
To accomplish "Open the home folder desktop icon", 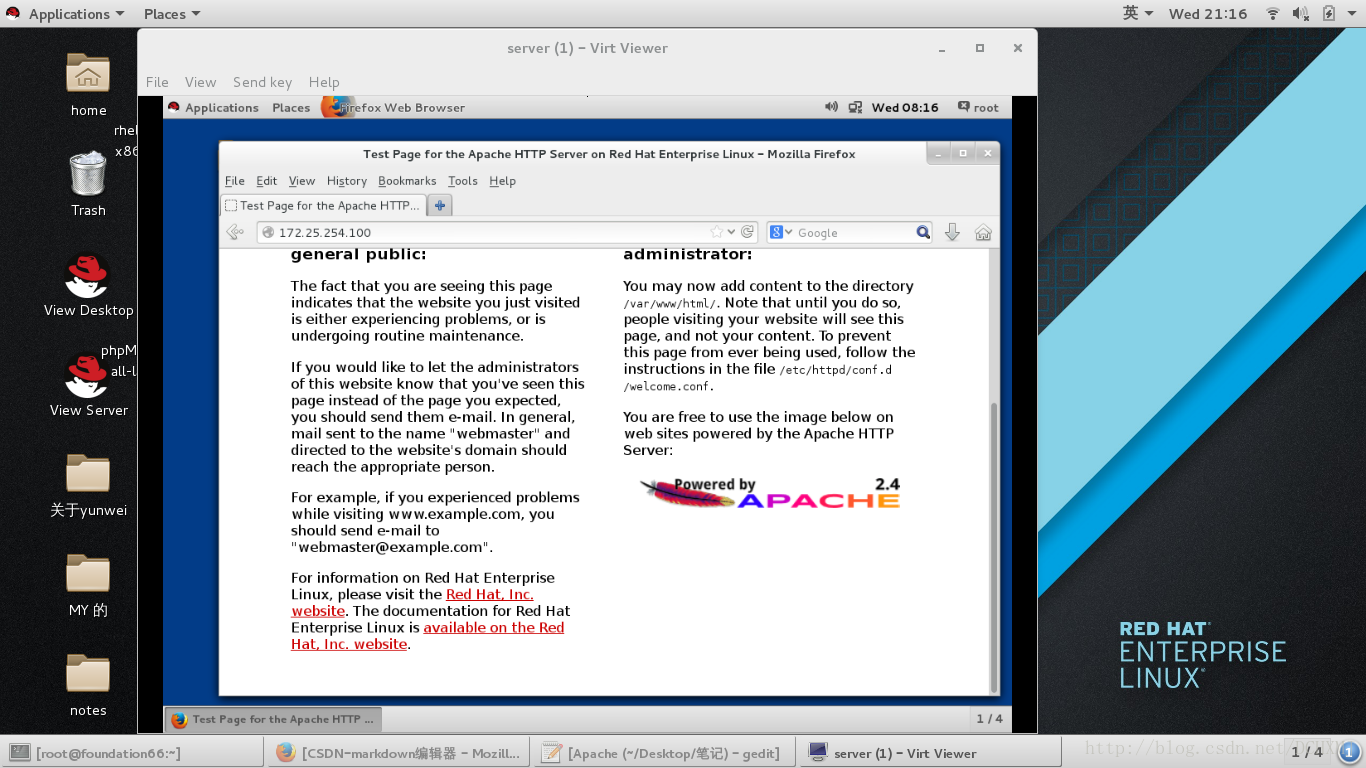I will (x=88, y=73).
